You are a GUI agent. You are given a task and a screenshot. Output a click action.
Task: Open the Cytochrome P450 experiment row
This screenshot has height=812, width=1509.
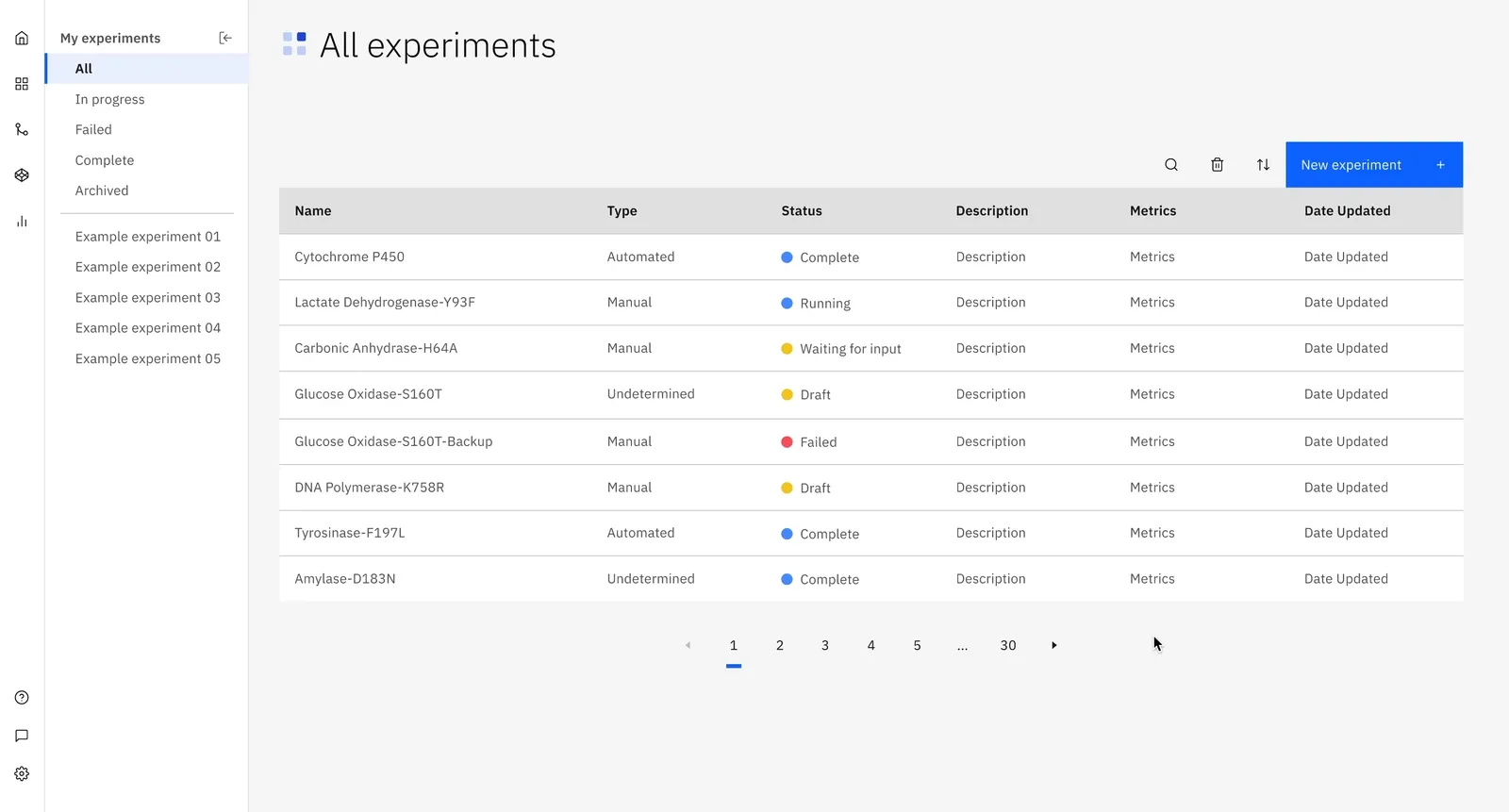click(x=871, y=257)
